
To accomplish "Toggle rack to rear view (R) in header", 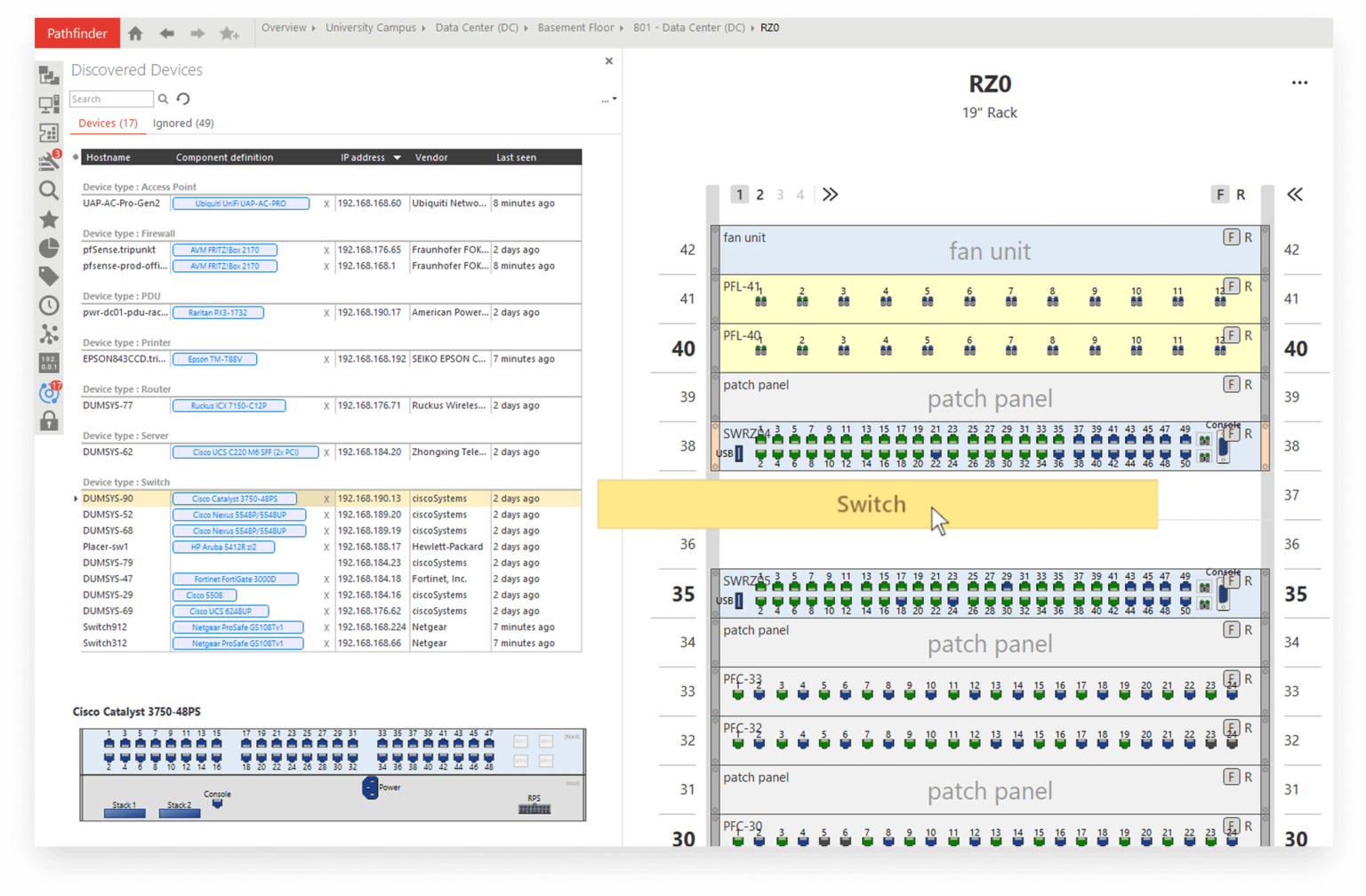I will coord(1241,195).
